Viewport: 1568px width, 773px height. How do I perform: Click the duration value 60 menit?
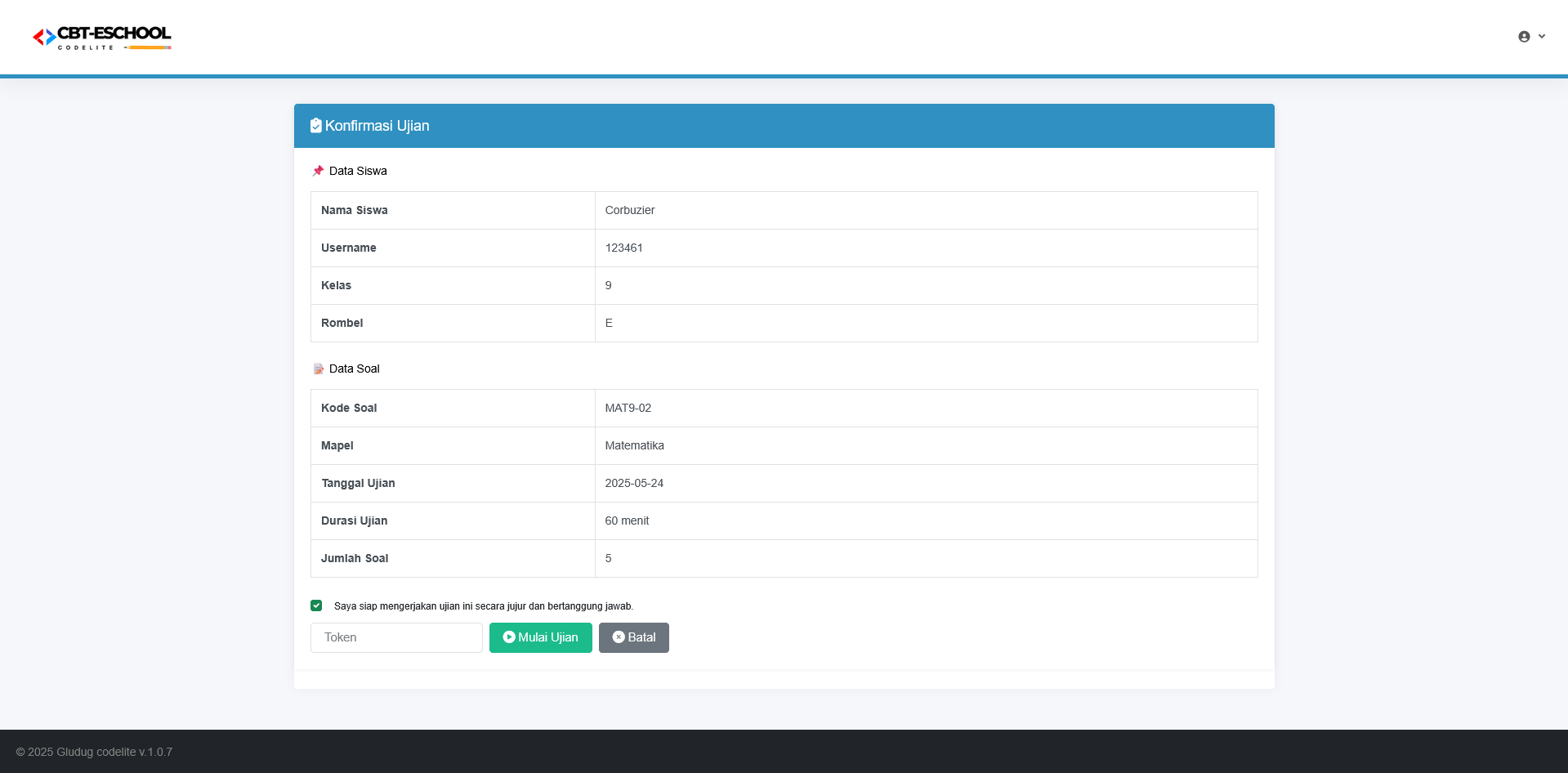[x=628, y=521]
